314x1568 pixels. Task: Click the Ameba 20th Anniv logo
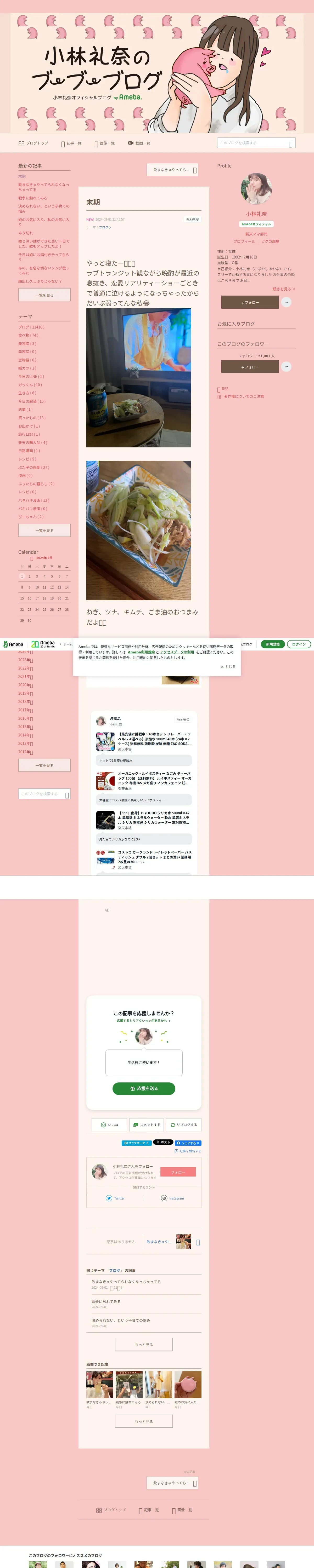pyautogui.click(x=43, y=643)
